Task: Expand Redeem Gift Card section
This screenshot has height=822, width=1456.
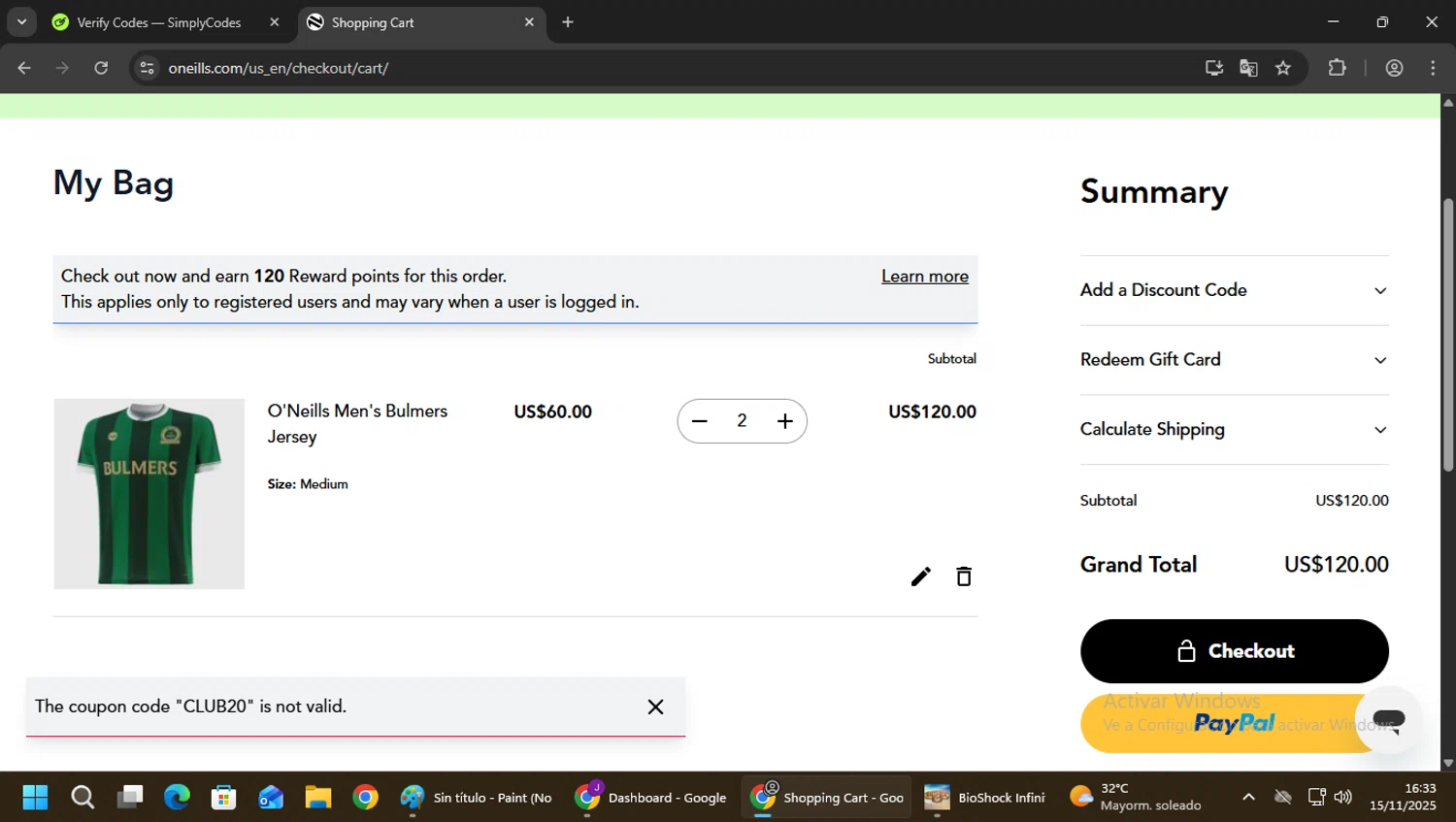Action: (1234, 360)
